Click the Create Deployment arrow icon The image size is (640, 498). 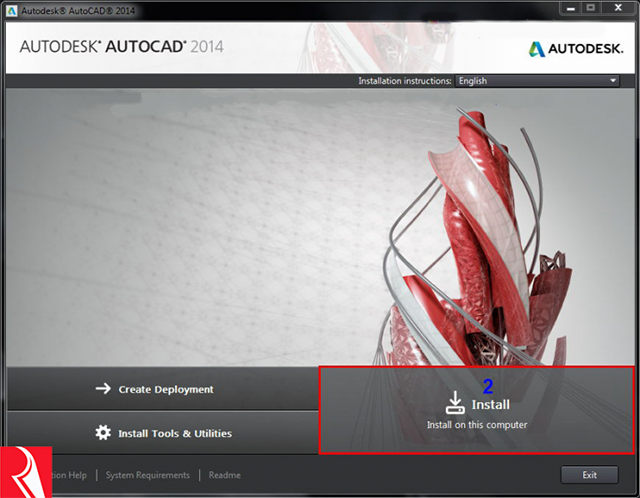click(102, 389)
